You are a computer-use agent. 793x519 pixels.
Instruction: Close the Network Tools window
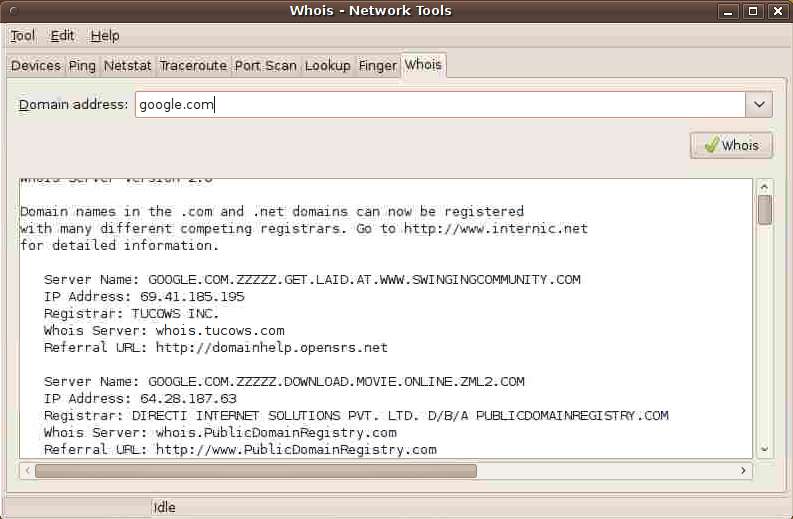[778, 11]
